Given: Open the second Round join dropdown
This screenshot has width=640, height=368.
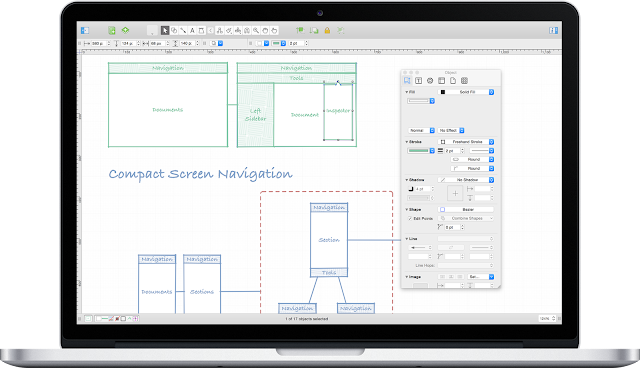Looking at the screenshot, I should pos(472,168).
